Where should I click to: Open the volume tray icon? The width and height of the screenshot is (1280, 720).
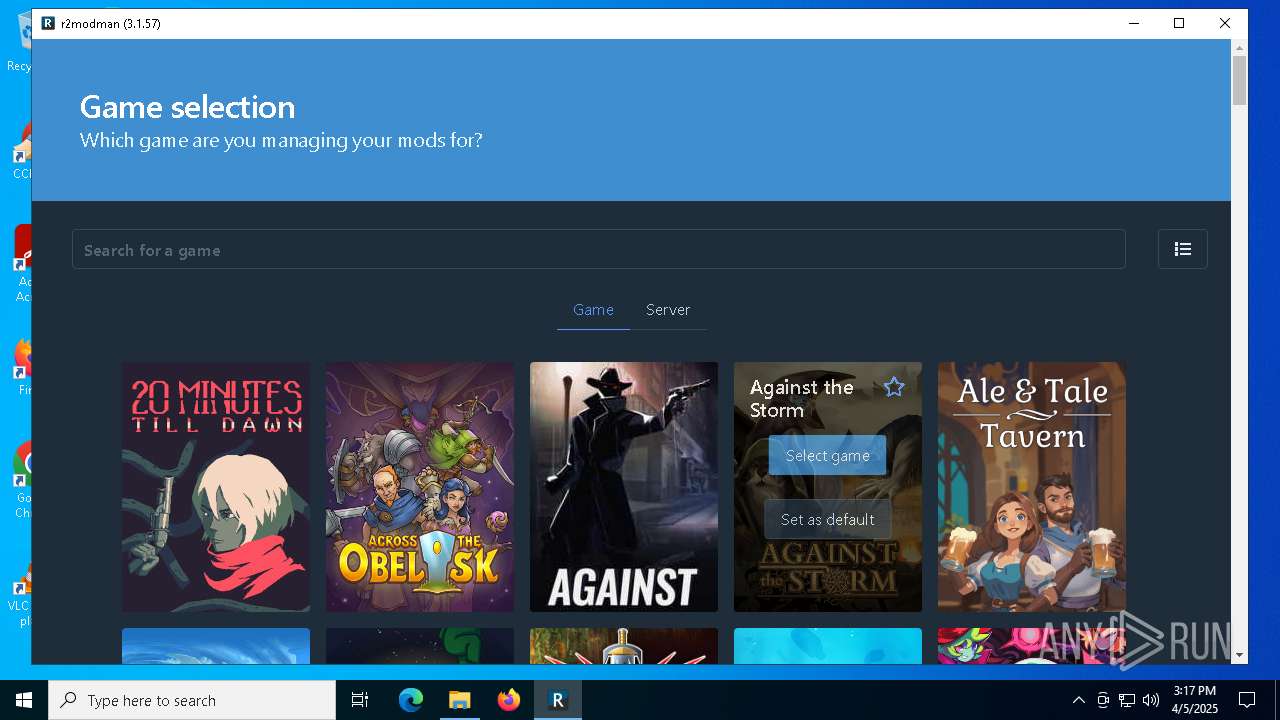(x=1151, y=700)
